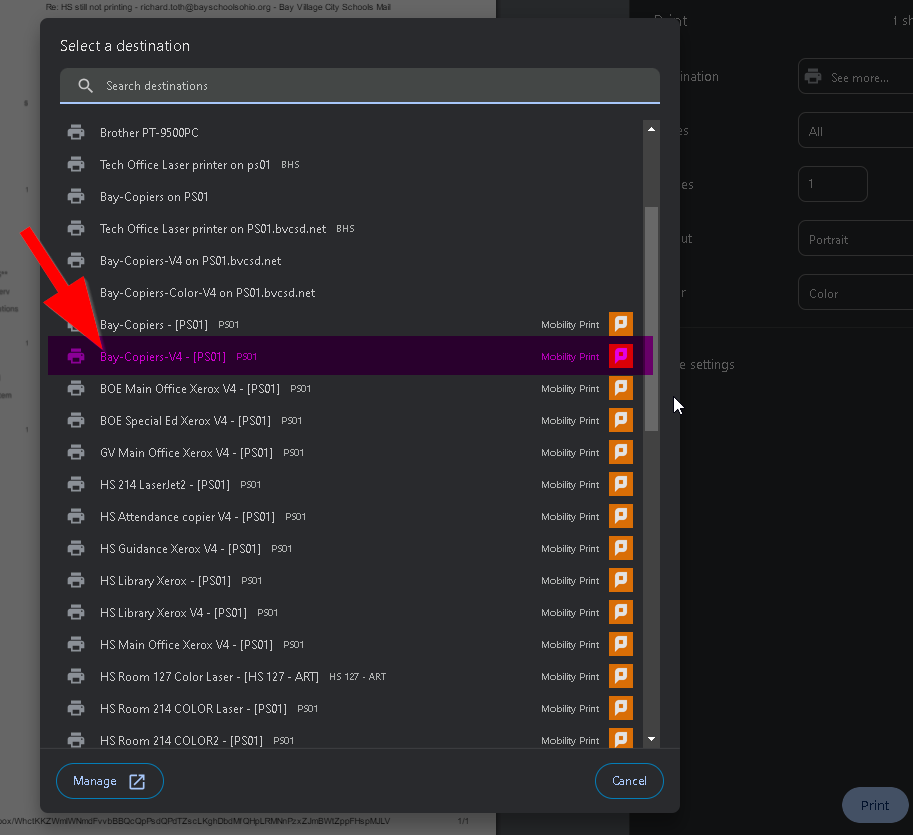Select Tech Office Laser printer on ps01
Screen dimensions: 913x835
coord(350,165)
